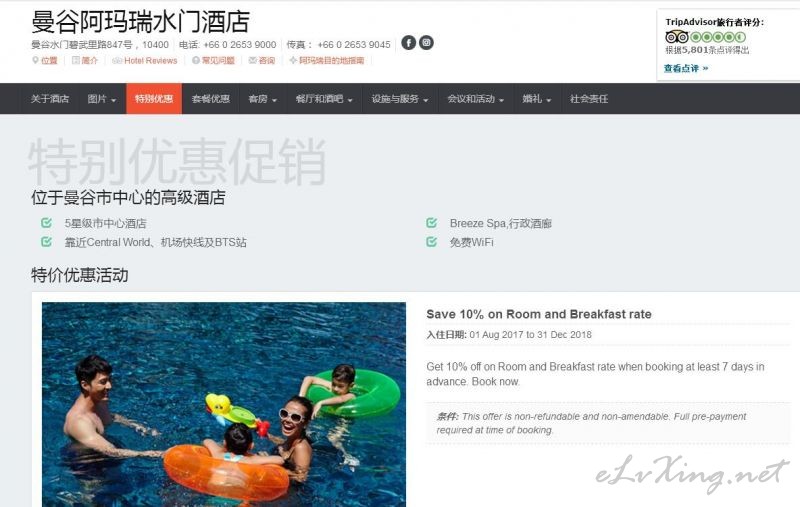This screenshot has width=800, height=507.
Task: Open the family pool photo thumbnail
Action: pyautogui.click(x=223, y=404)
